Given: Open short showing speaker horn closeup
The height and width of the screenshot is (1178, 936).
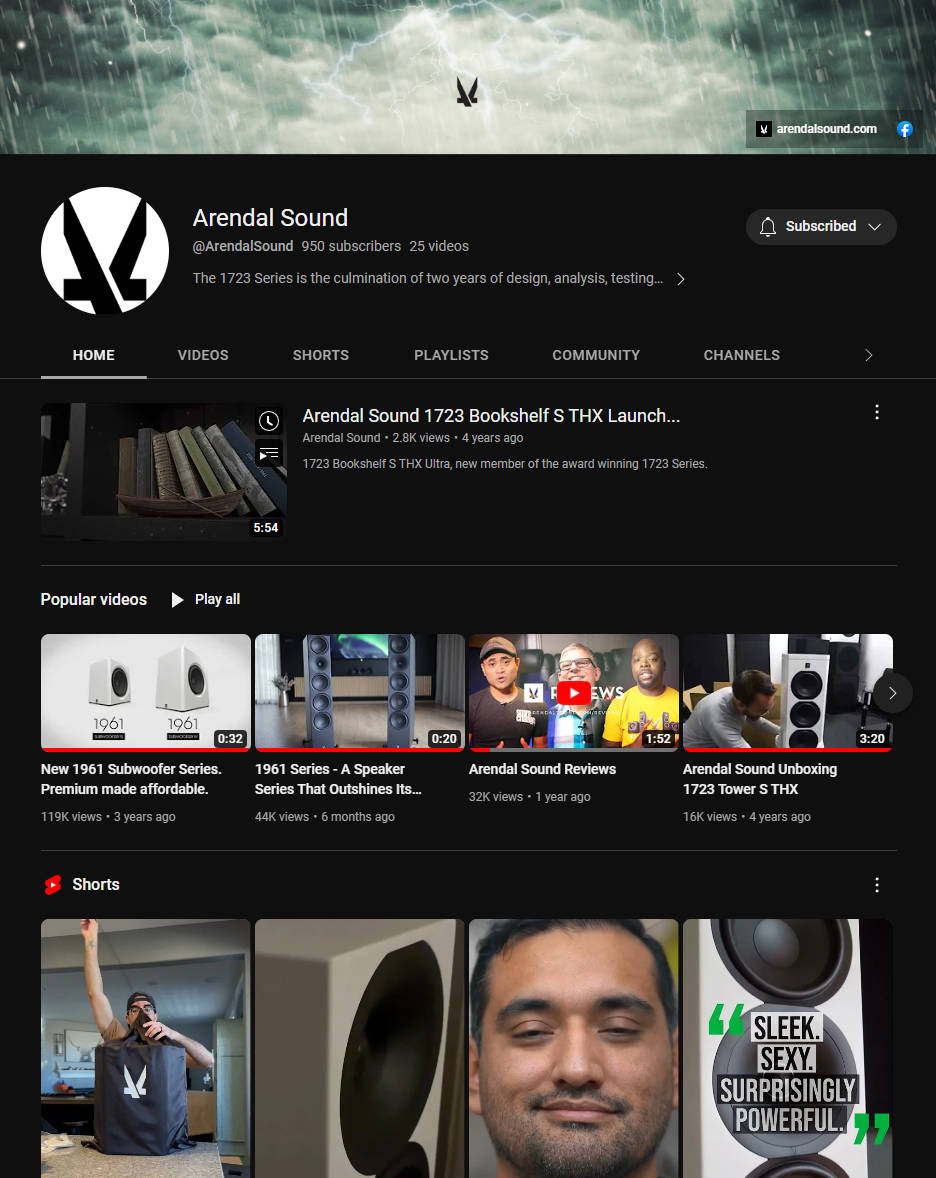Looking at the screenshot, I should (x=360, y=1048).
